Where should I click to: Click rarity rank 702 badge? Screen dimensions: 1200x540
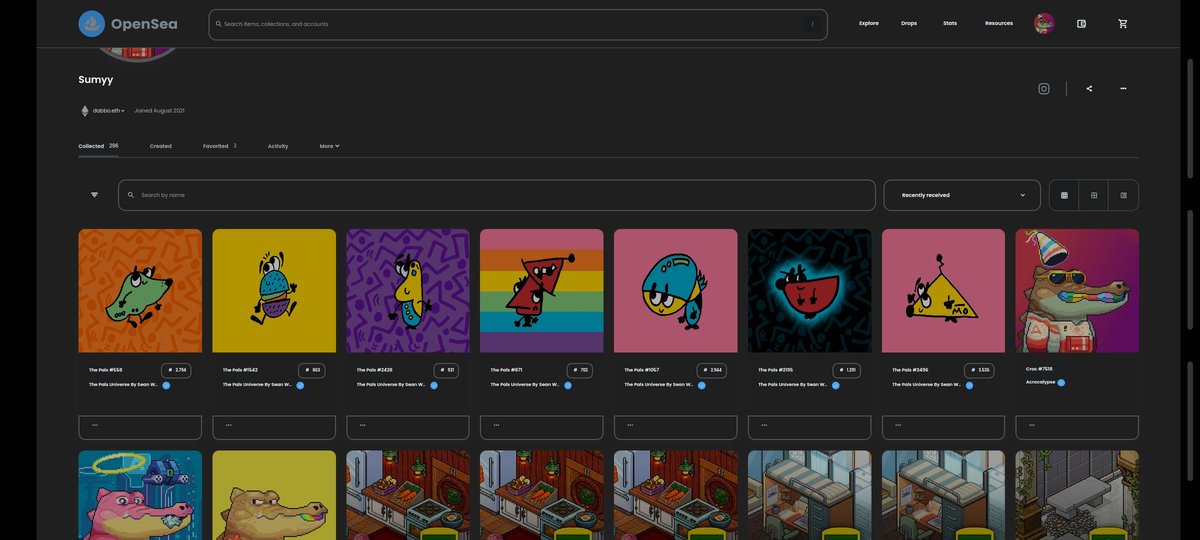(x=579, y=370)
